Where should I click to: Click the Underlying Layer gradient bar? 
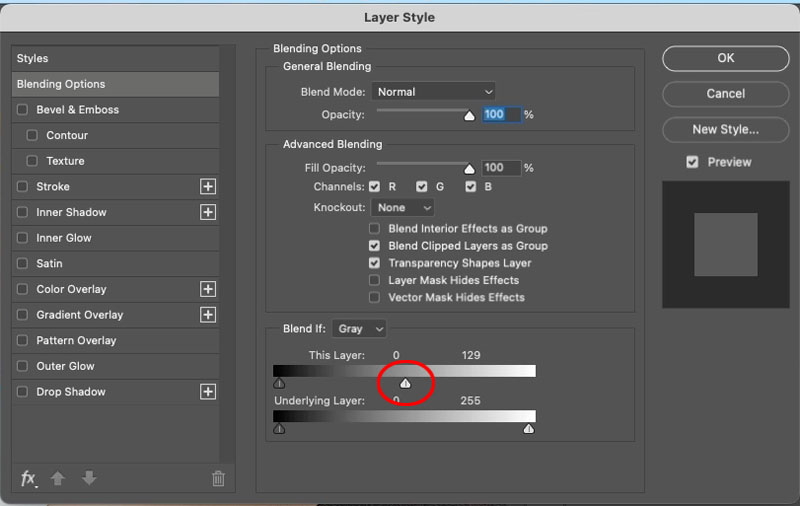click(x=404, y=416)
